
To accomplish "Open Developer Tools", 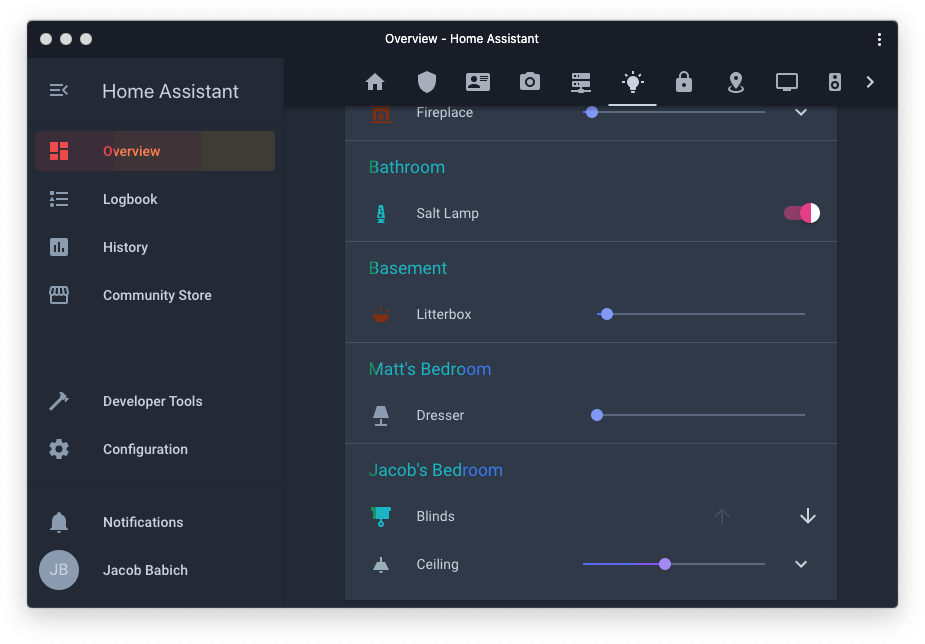I will coord(155,401).
